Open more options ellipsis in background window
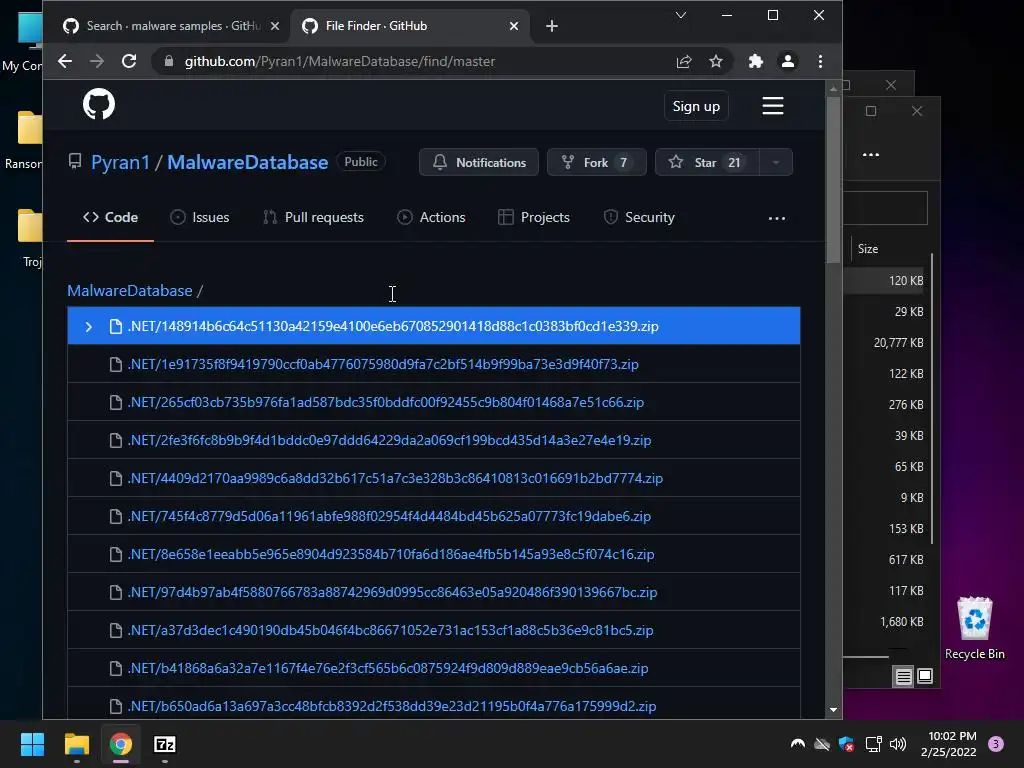The image size is (1024, 768). click(x=871, y=155)
